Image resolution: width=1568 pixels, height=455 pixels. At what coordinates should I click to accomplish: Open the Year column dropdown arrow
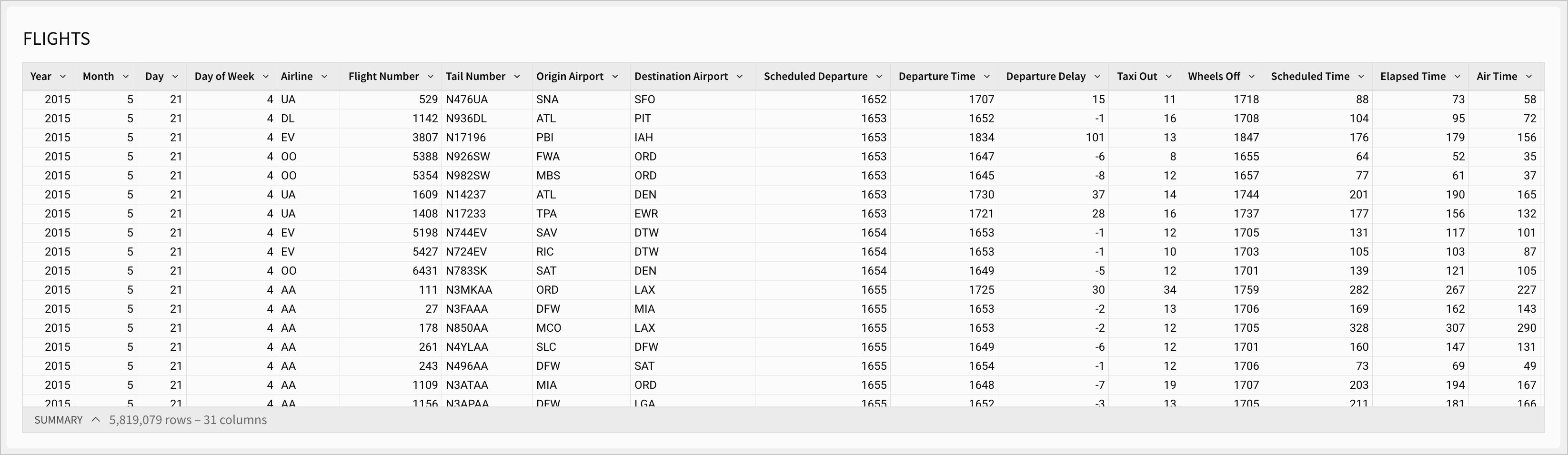pyautogui.click(x=63, y=77)
